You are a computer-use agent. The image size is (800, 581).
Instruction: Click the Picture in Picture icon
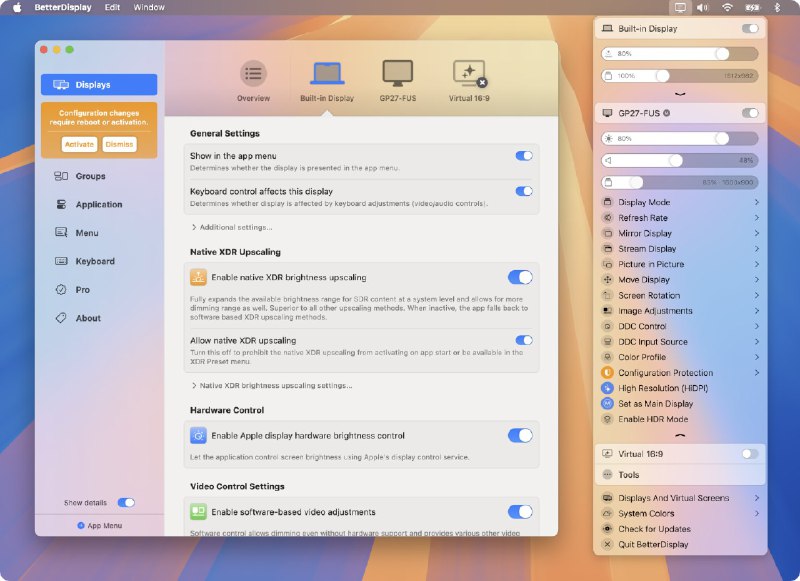[607, 264]
